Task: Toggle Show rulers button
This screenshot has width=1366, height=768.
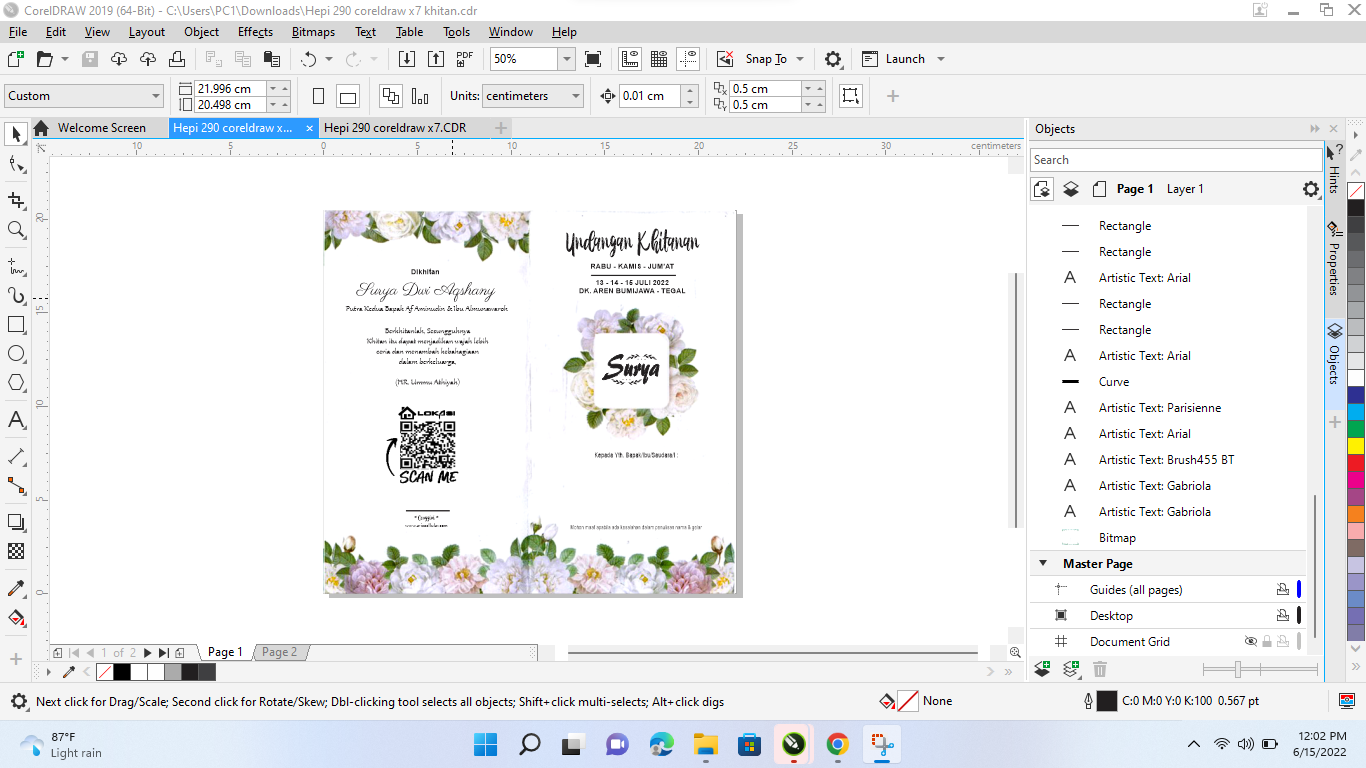Action: coord(630,59)
